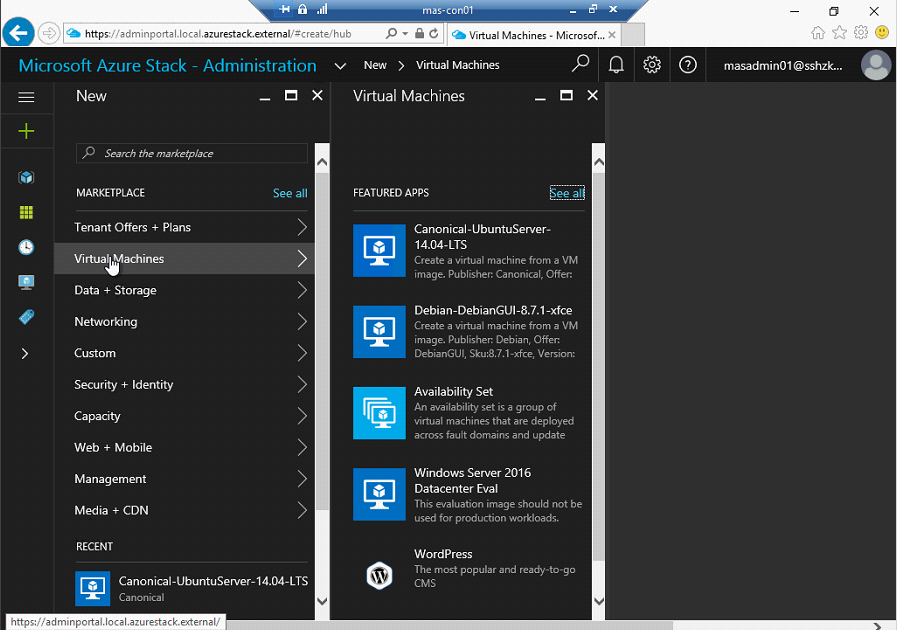
Task: Select Availability Set title text
Action: click(x=454, y=391)
